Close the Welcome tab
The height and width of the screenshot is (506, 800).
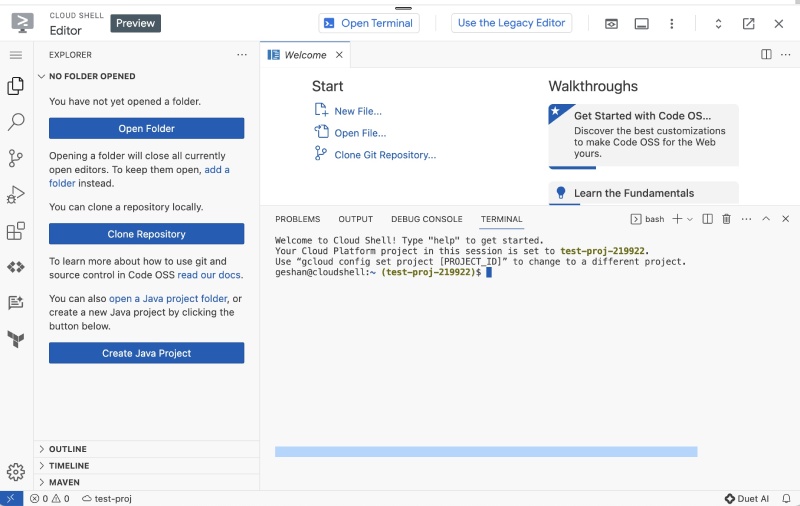pos(339,55)
